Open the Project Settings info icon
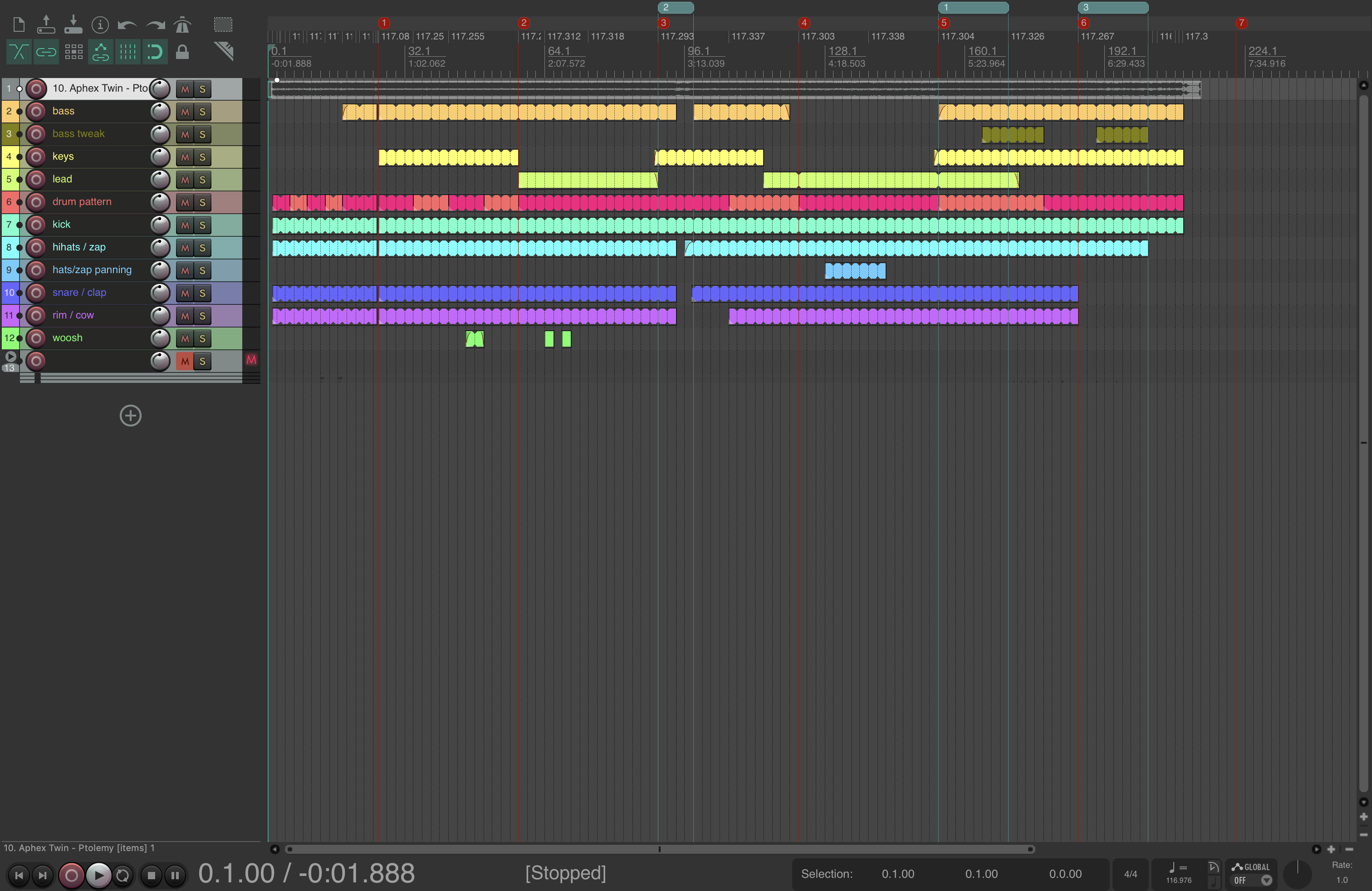The width and height of the screenshot is (1372, 891). (x=100, y=25)
